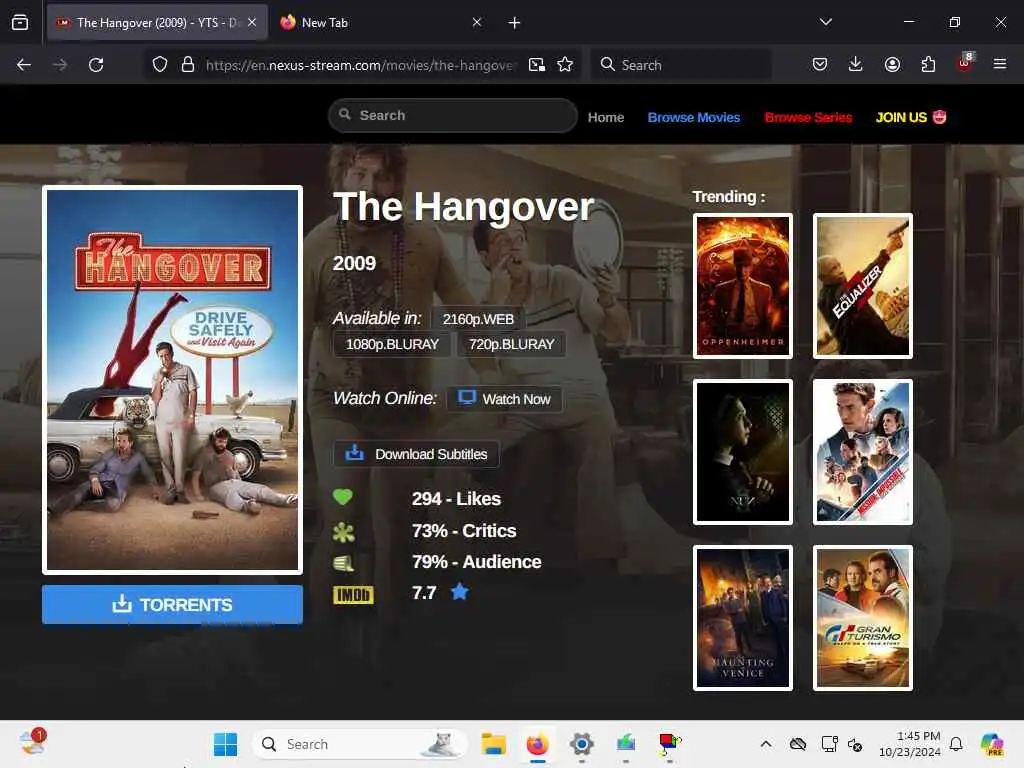Open the IMDb logo link
The width and height of the screenshot is (1024, 768).
pos(353,594)
